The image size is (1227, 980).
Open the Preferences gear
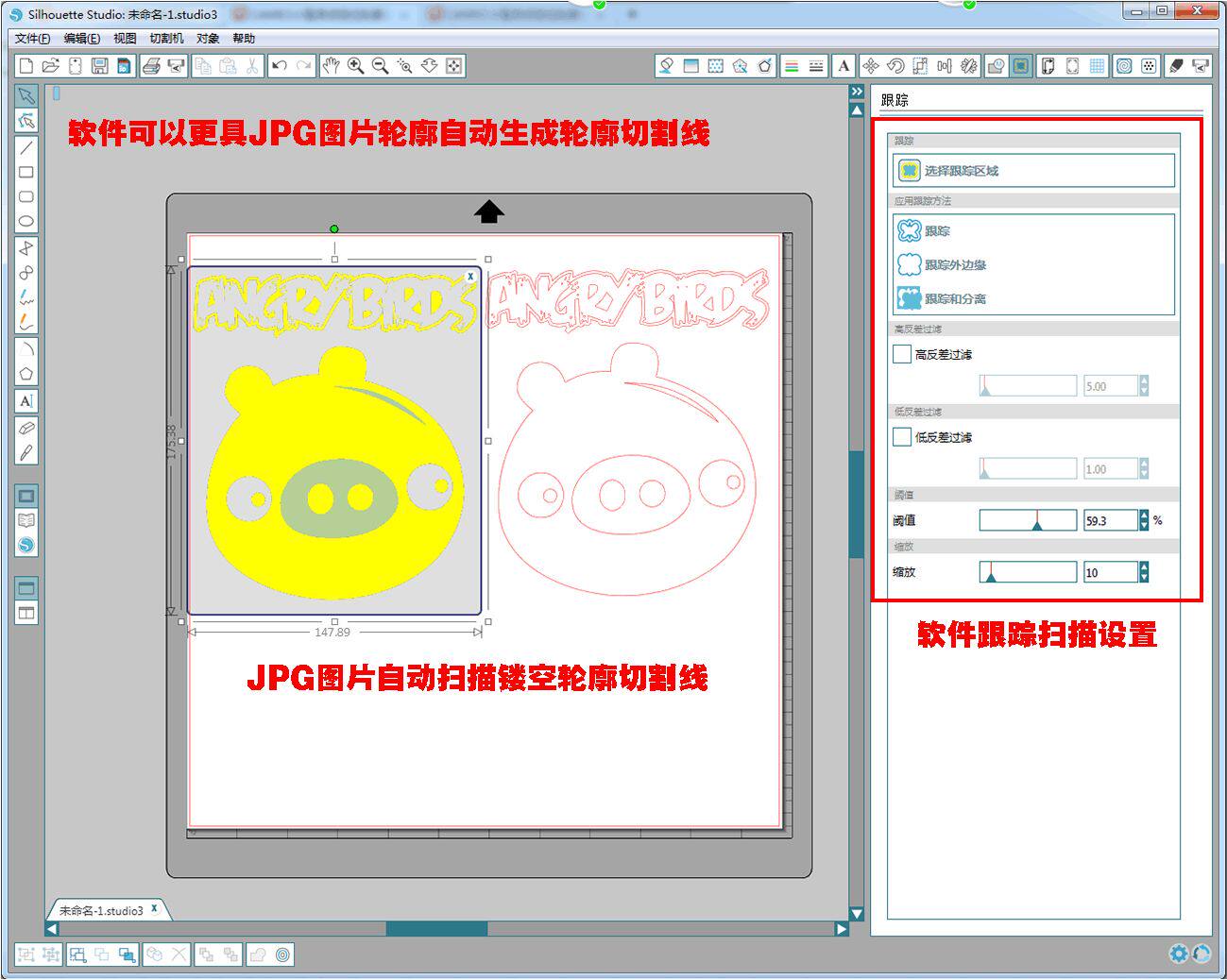1178,954
